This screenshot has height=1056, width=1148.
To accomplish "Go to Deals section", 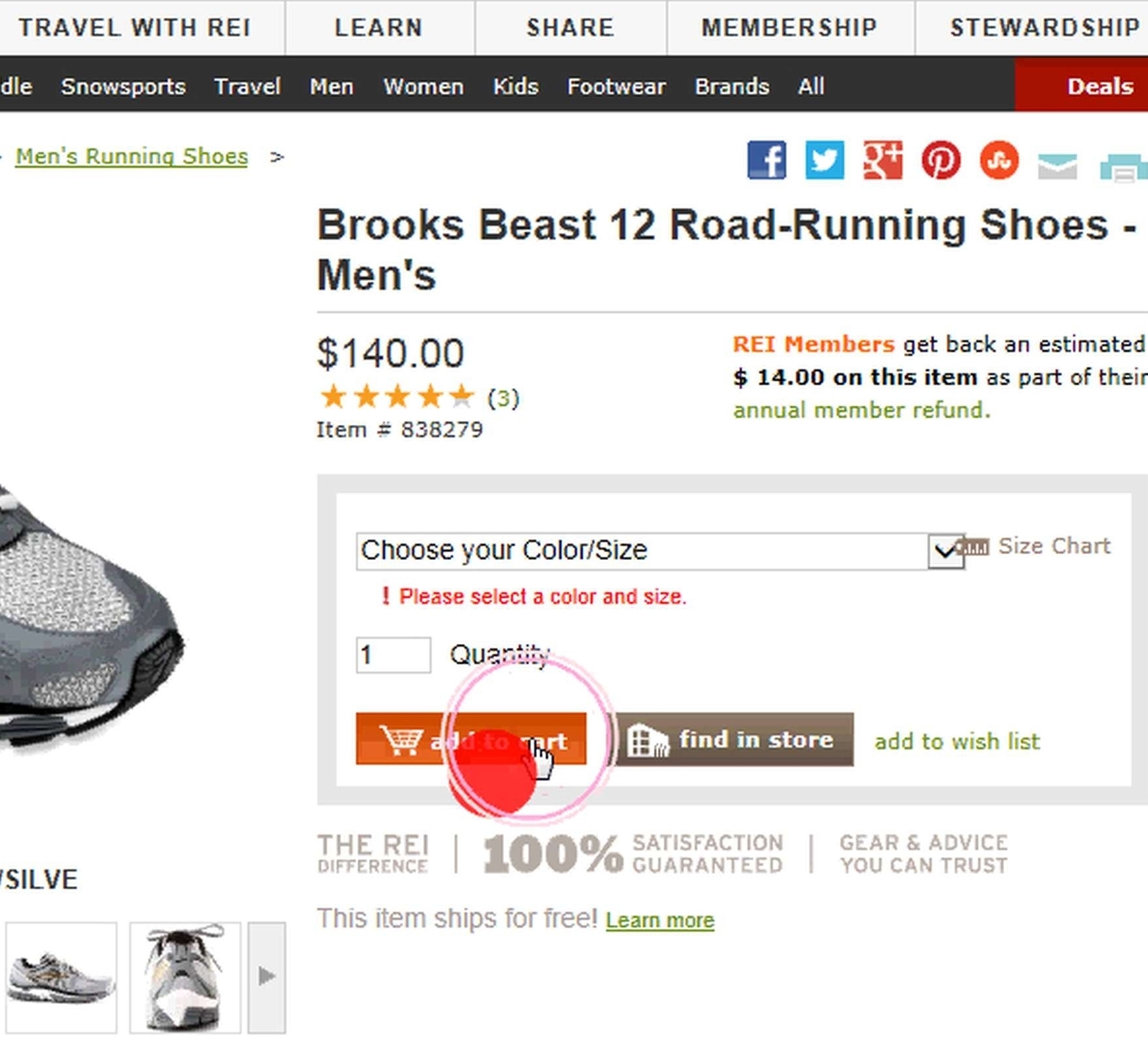I will (1099, 86).
